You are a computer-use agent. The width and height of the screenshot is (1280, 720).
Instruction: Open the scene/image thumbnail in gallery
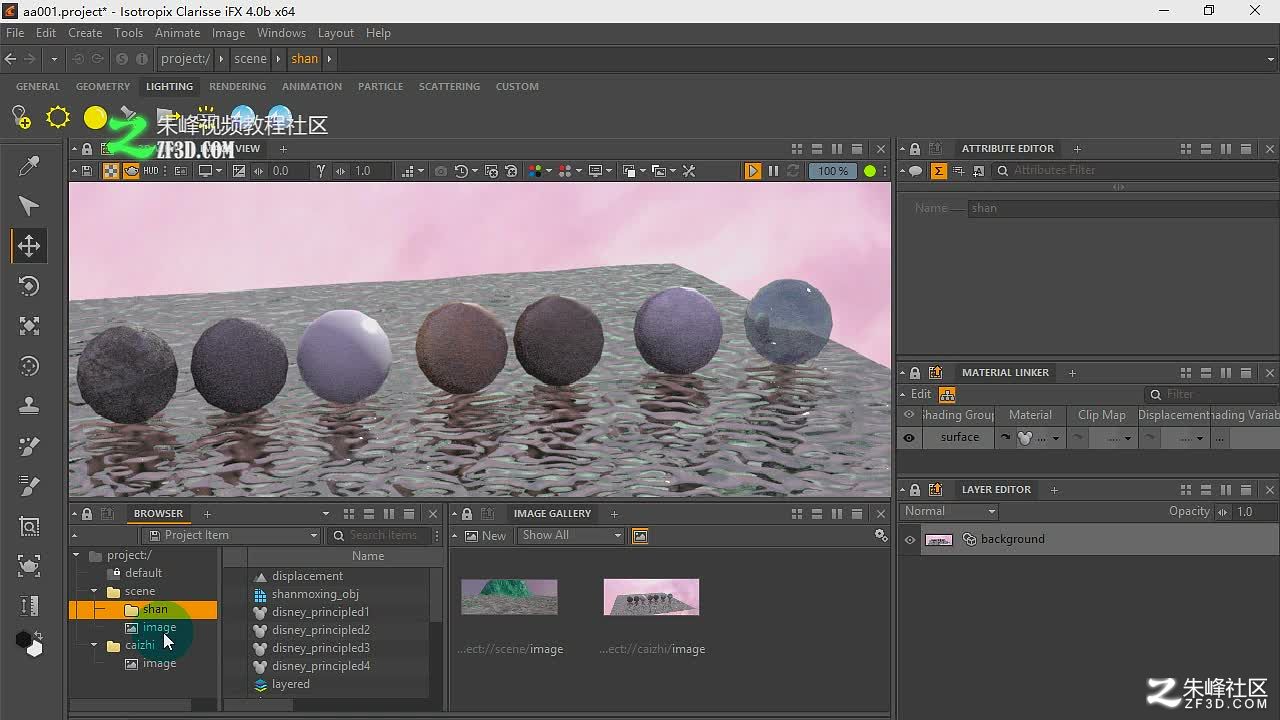(x=509, y=597)
